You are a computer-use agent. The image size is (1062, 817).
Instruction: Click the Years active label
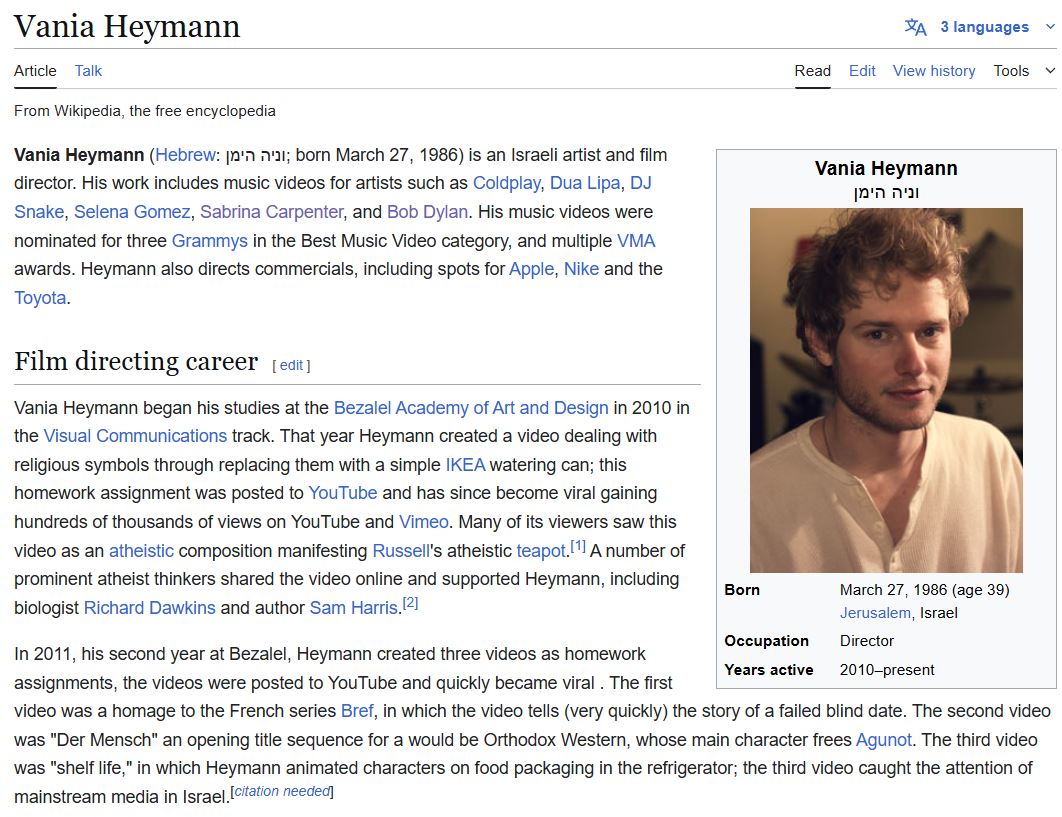(x=768, y=670)
